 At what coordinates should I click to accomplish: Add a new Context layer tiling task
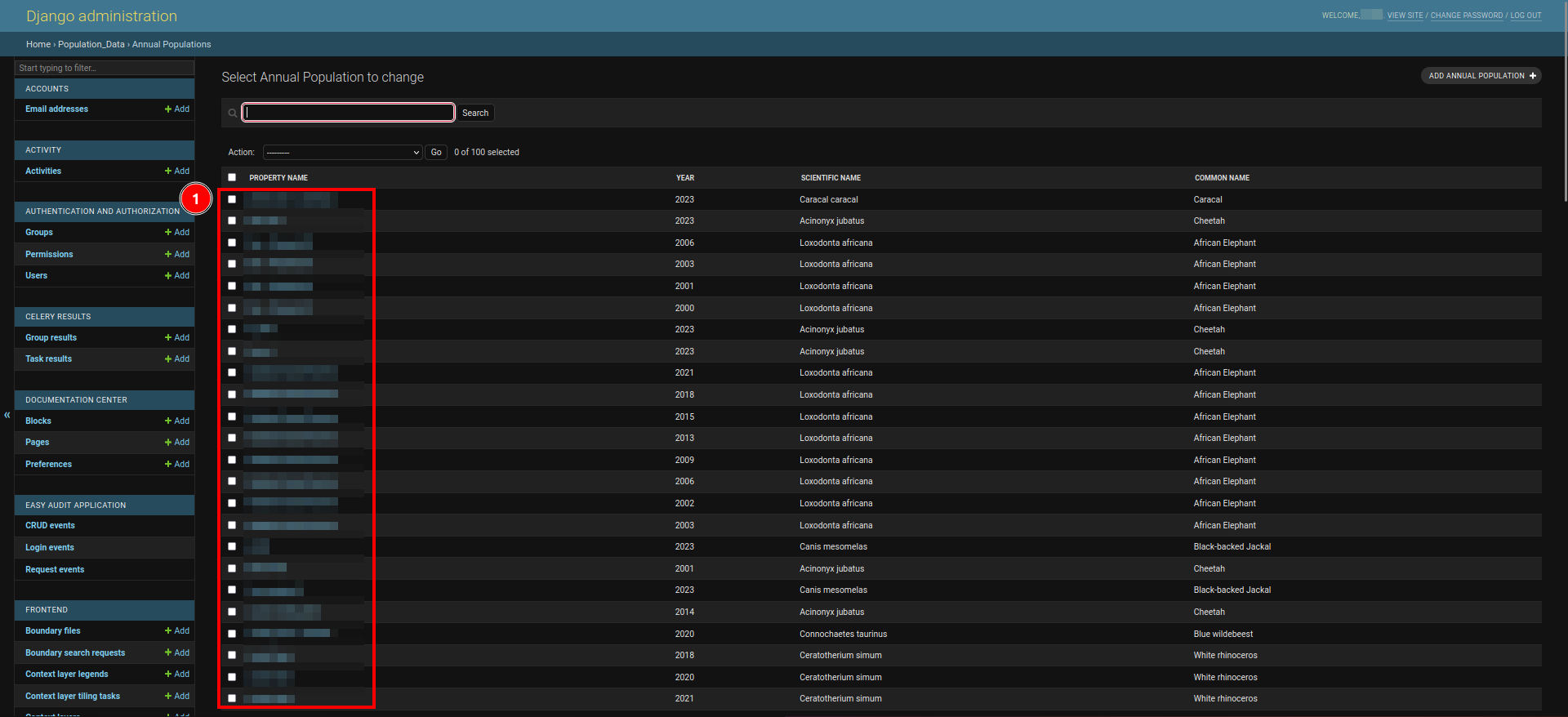(x=177, y=697)
